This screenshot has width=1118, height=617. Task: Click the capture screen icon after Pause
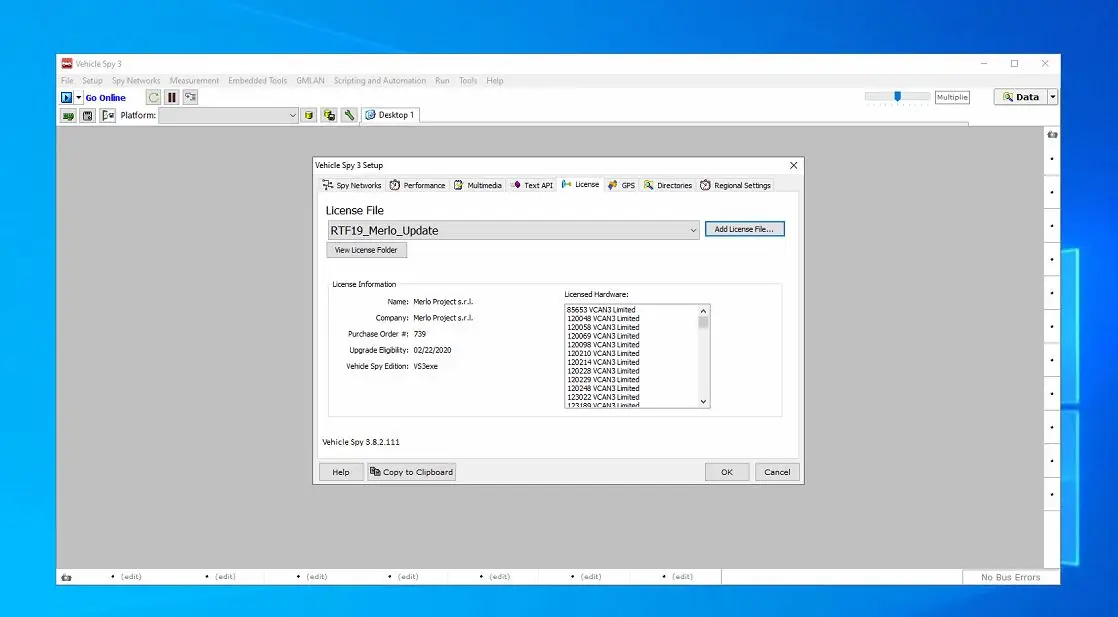click(x=190, y=97)
